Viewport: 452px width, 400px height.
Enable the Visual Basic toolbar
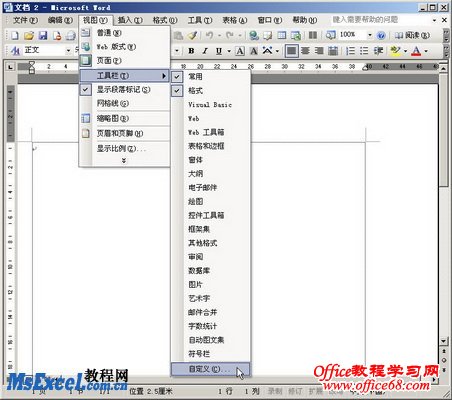(x=211, y=105)
